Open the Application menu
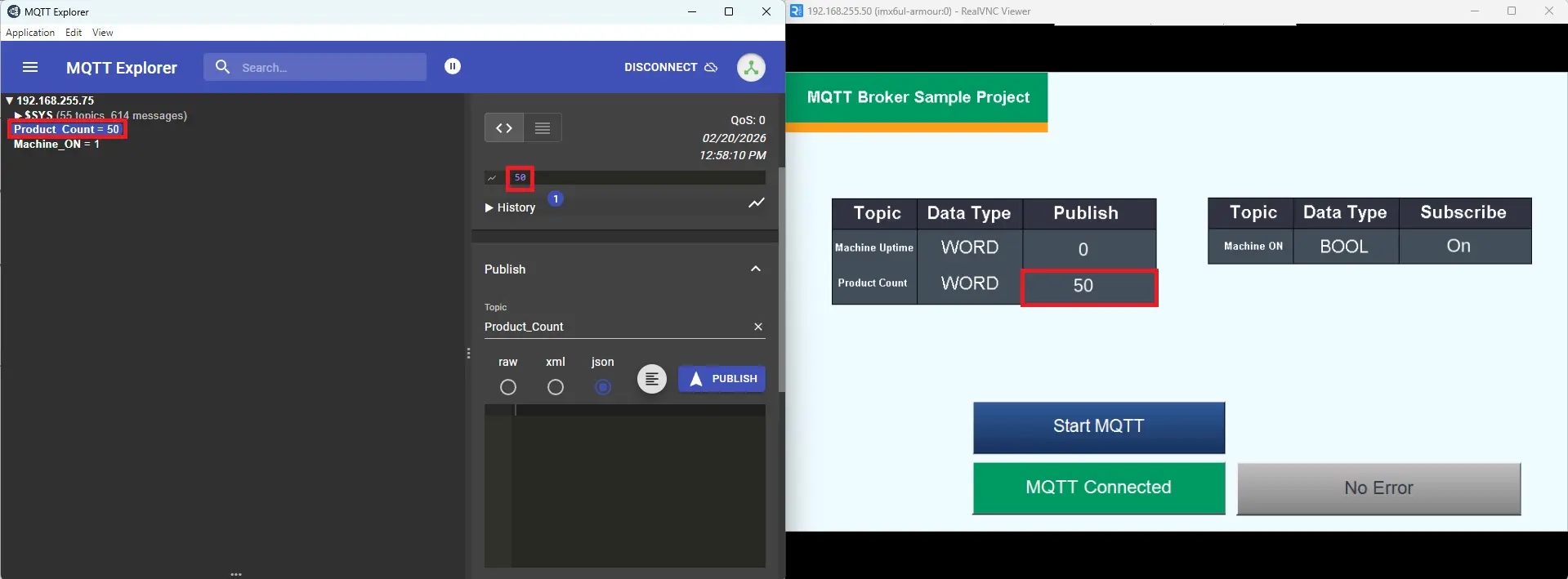 (30, 33)
